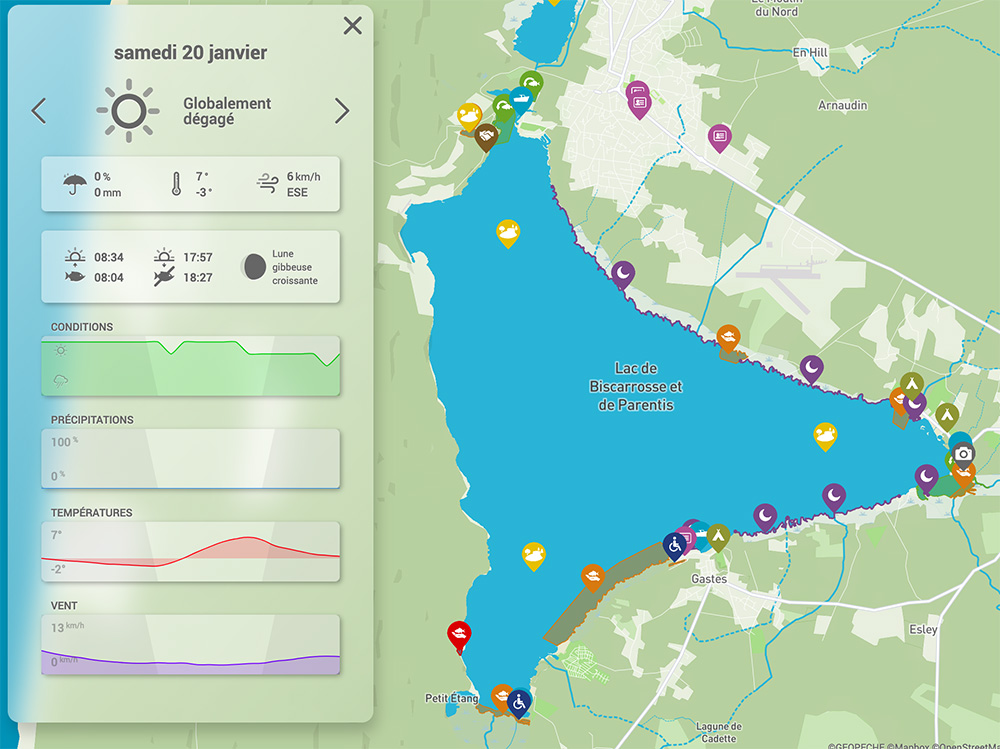Open the Mapbox attribution link

pyautogui.click(x=909, y=745)
